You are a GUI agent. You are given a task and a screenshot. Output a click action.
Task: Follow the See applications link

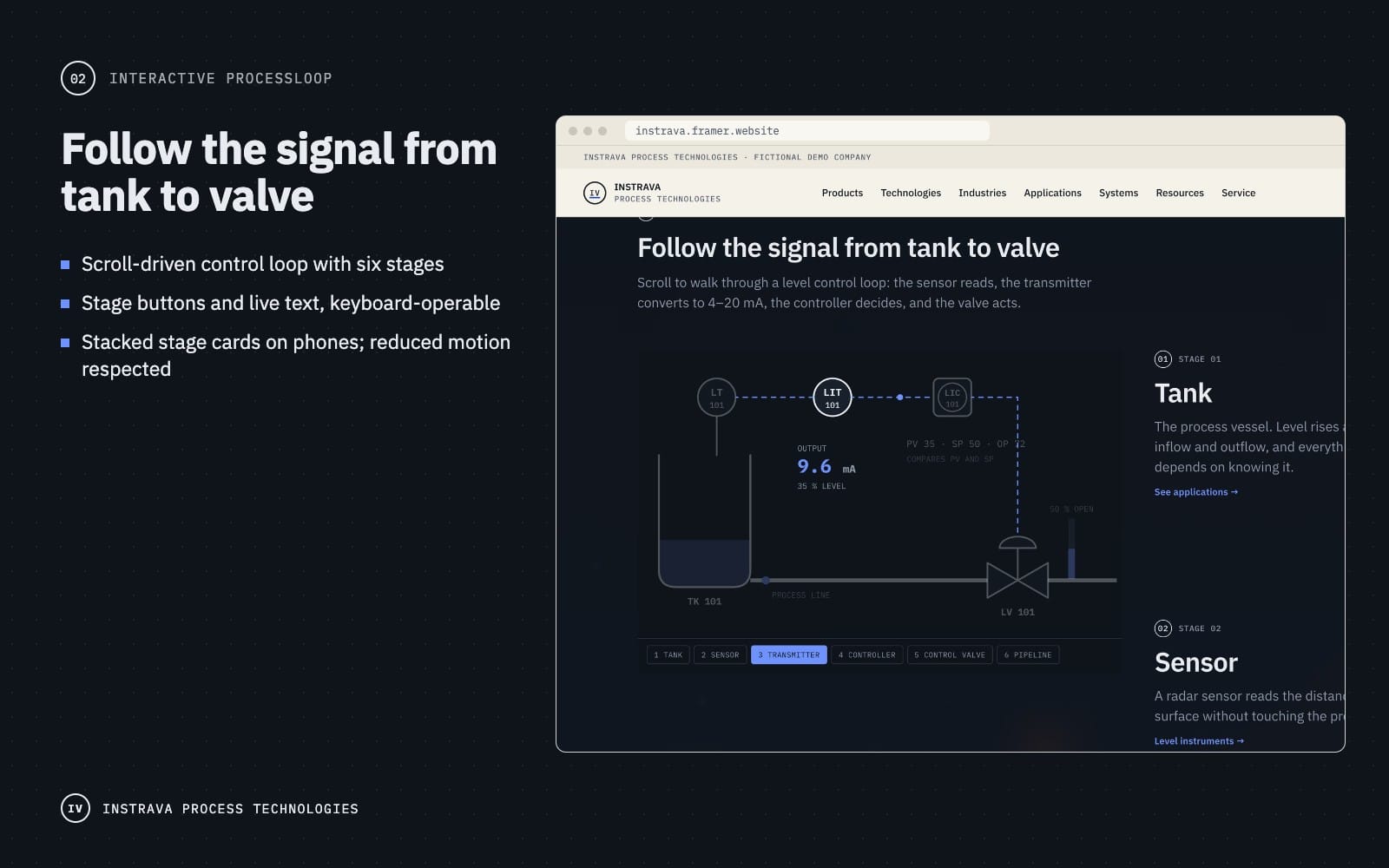(1195, 492)
